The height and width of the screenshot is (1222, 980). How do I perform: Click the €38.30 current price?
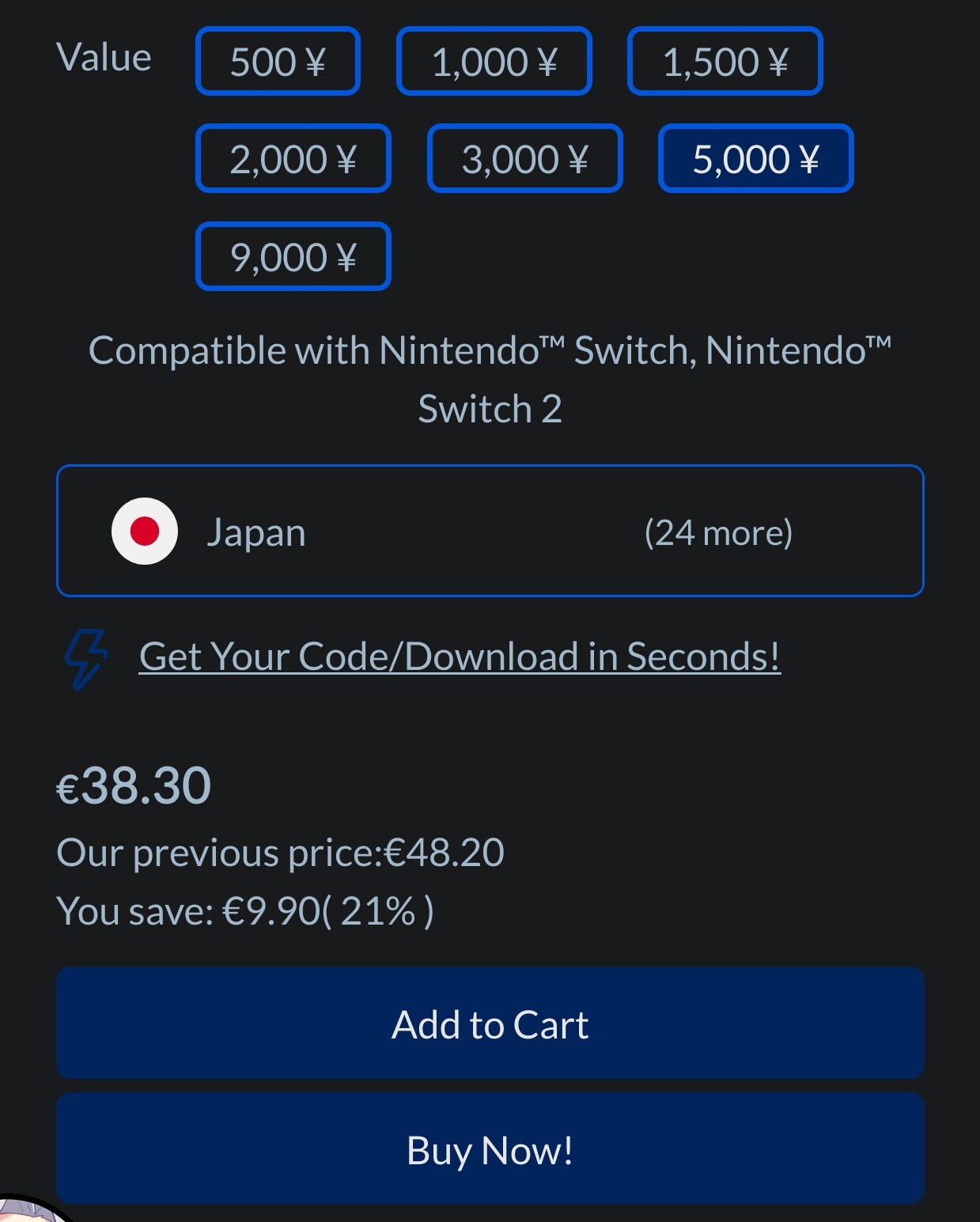point(134,786)
